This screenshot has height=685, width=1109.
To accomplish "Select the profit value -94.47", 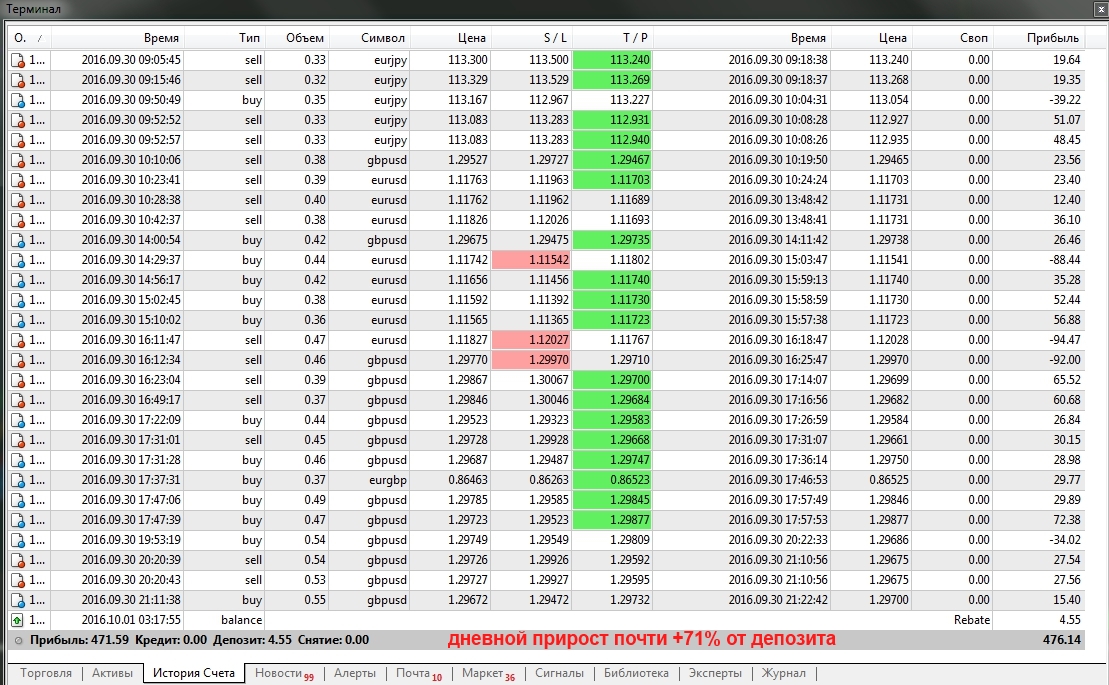I will coord(1064,340).
